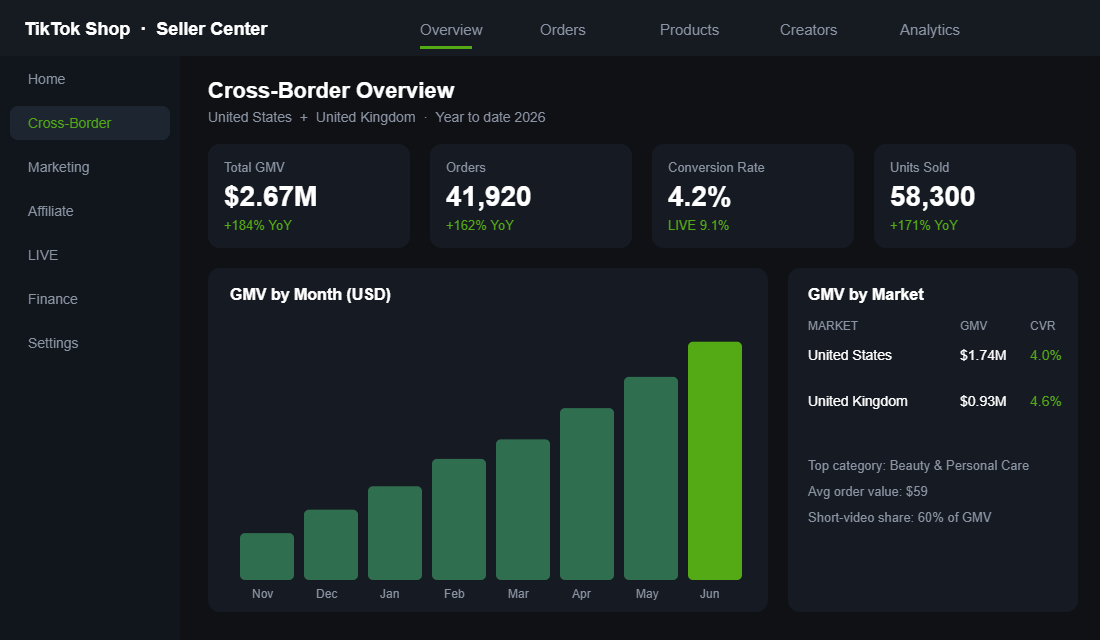Click the MARKET column header
Viewport: 1100px width, 640px height.
point(833,326)
